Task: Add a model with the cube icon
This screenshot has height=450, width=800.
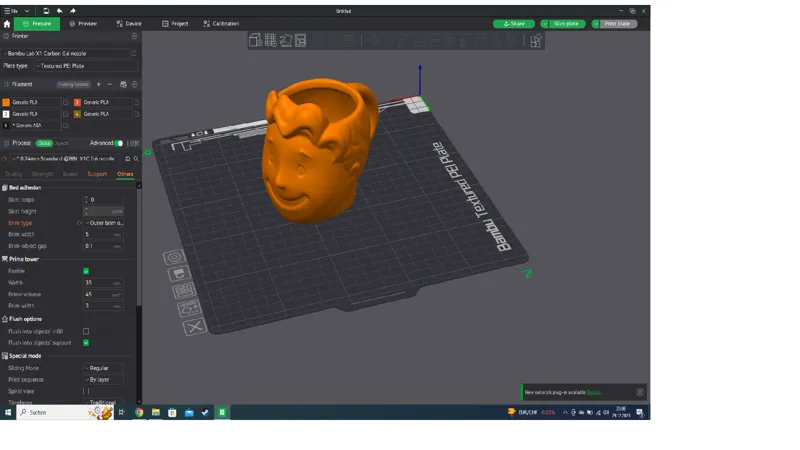Action: coord(255,40)
